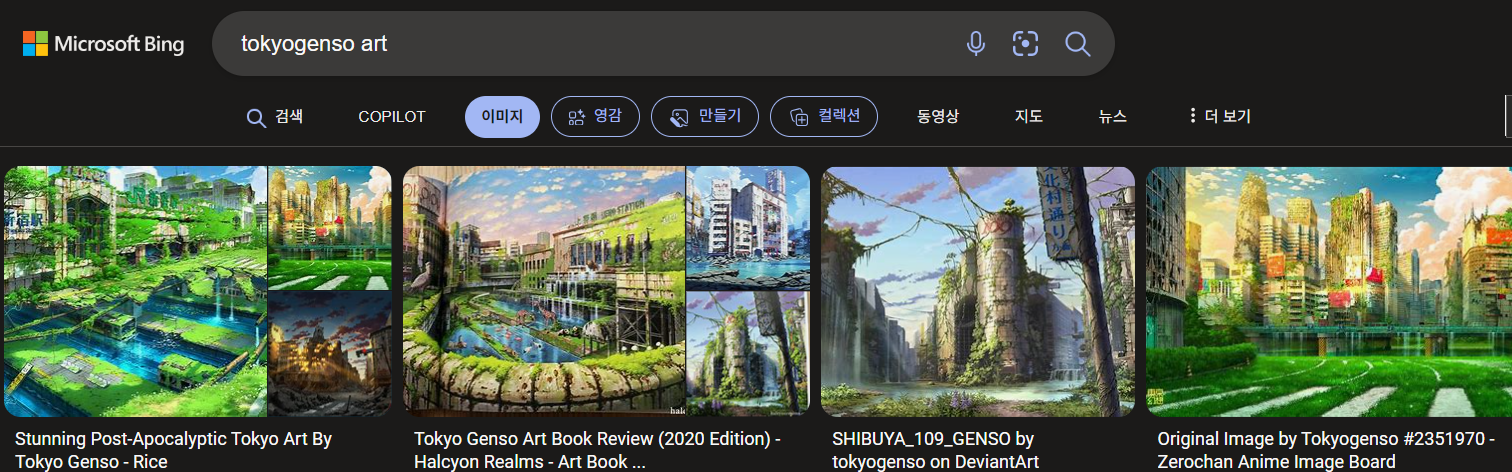Open SHIBUYA_109_GENSO DeviantArt link
This screenshot has width=1512, height=472.
coord(936,450)
